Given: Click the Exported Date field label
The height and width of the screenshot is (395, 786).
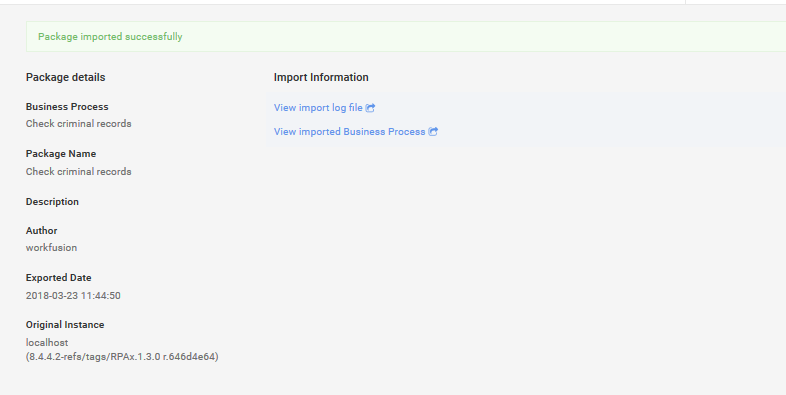Looking at the screenshot, I should click(59, 278).
